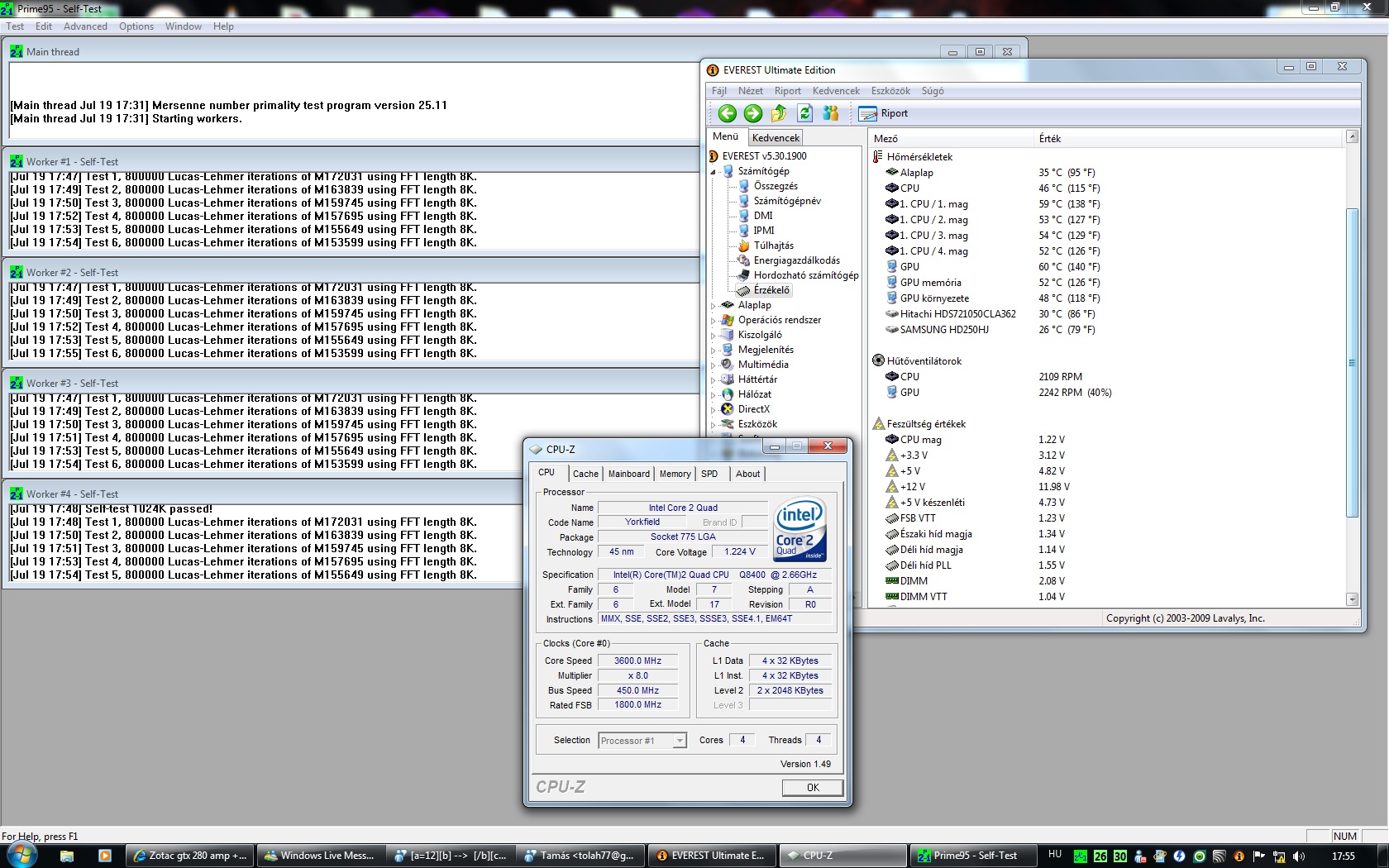Click the Hálózat globe icon in tree
The width and height of the screenshot is (1389, 868).
(x=728, y=394)
